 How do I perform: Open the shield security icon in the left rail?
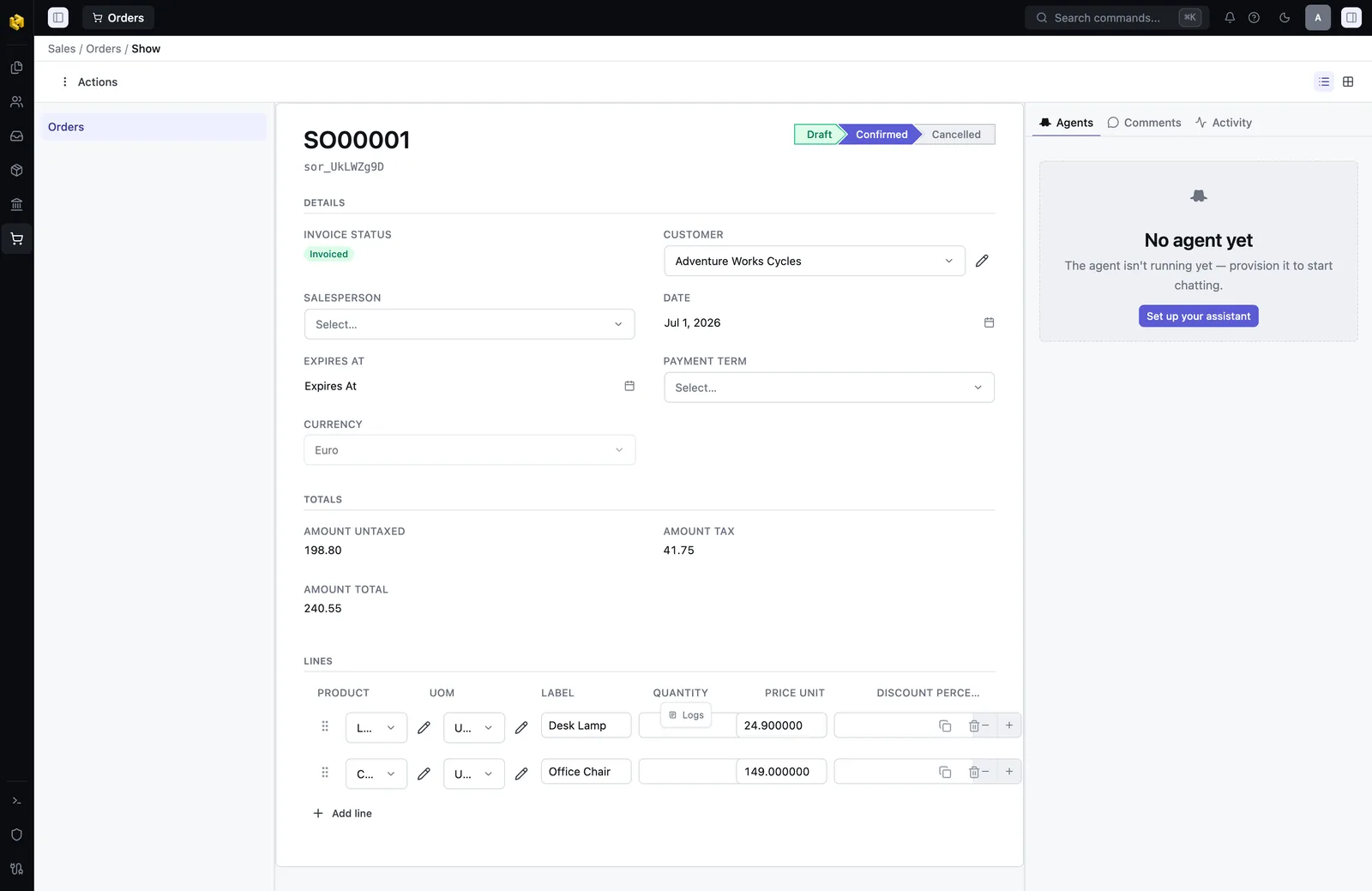[x=16, y=835]
